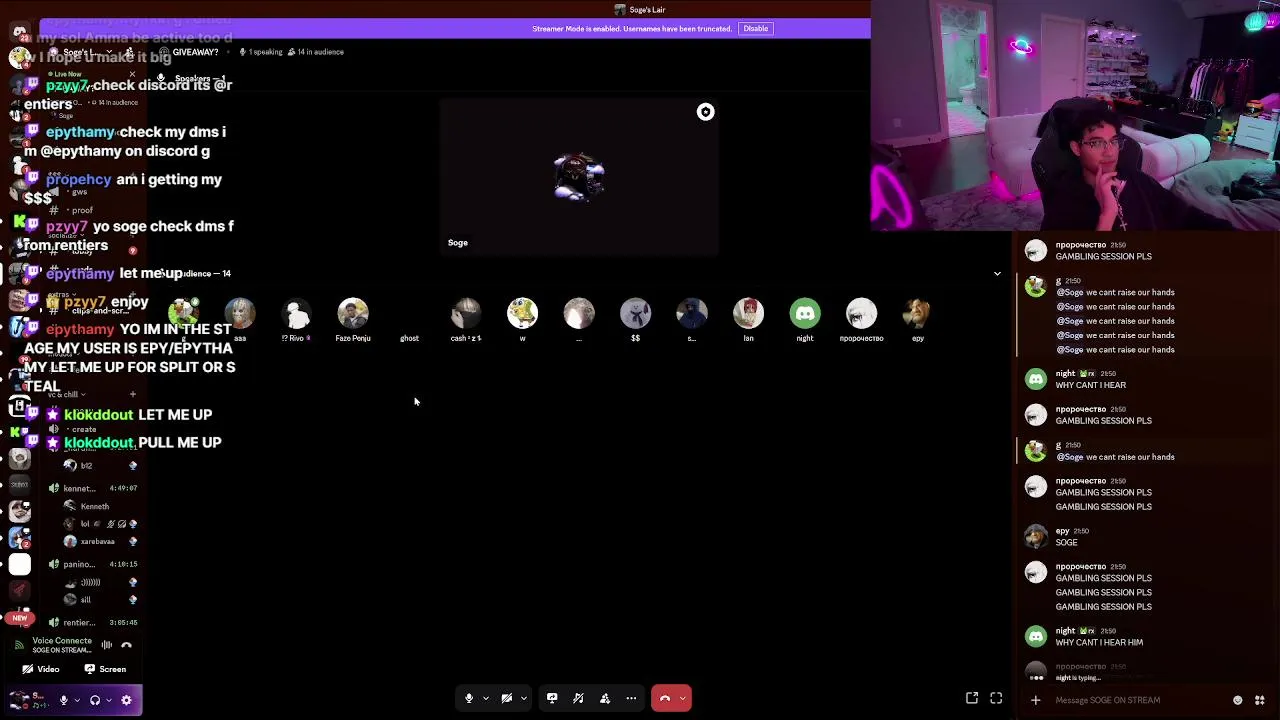1280x720 pixels.
Task: Open audience member epy avatar
Action: pos(918,314)
